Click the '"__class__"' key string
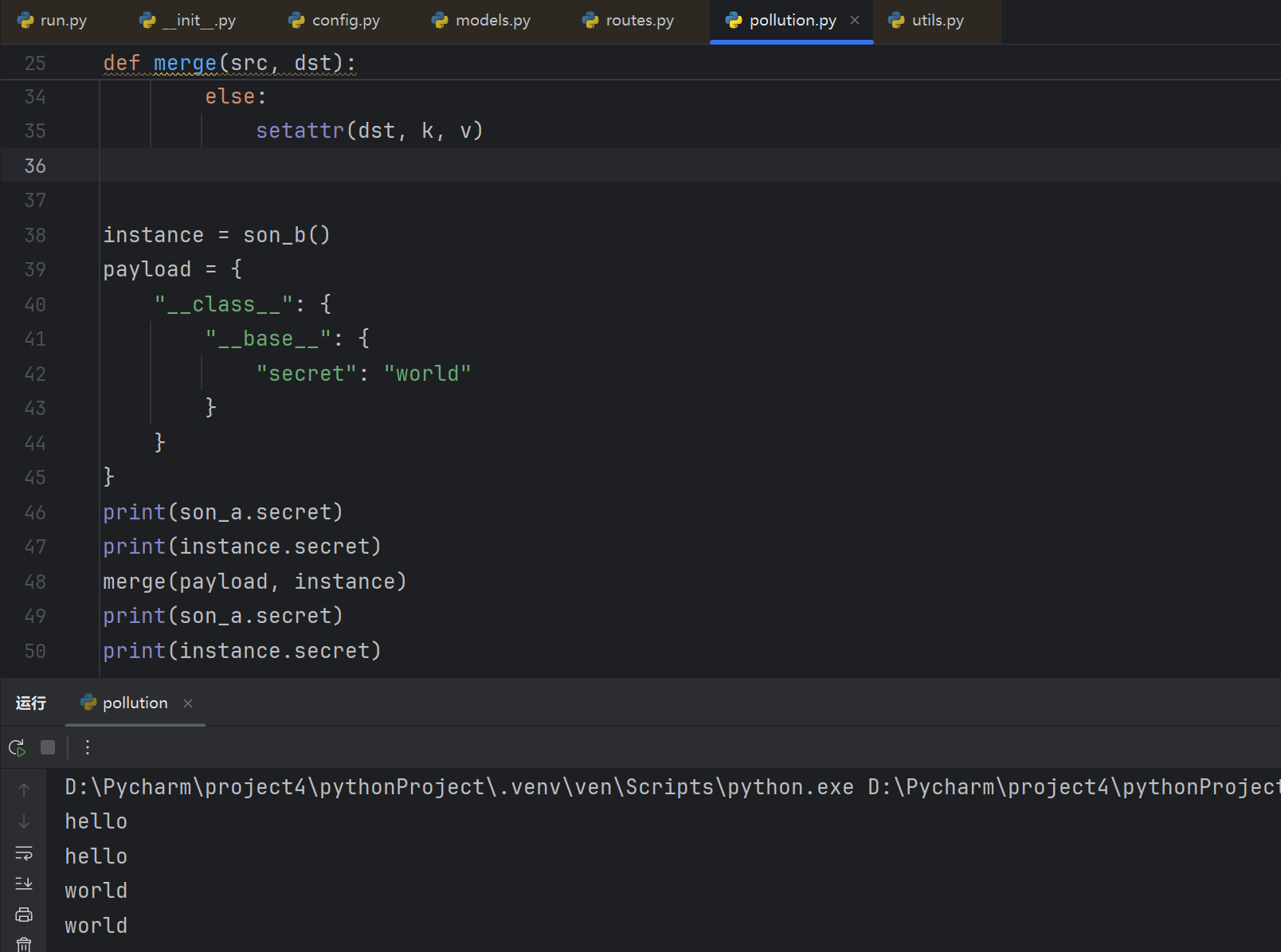 (224, 304)
